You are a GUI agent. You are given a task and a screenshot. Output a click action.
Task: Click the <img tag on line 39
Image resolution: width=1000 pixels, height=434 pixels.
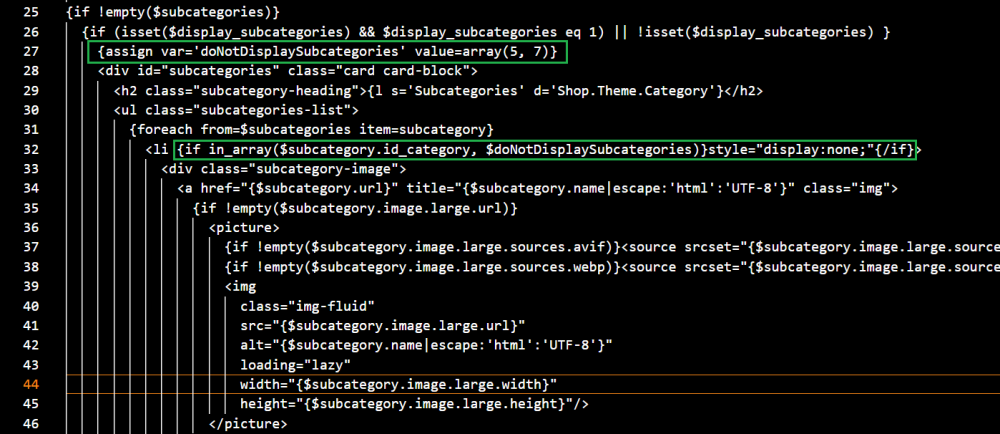tap(240, 286)
